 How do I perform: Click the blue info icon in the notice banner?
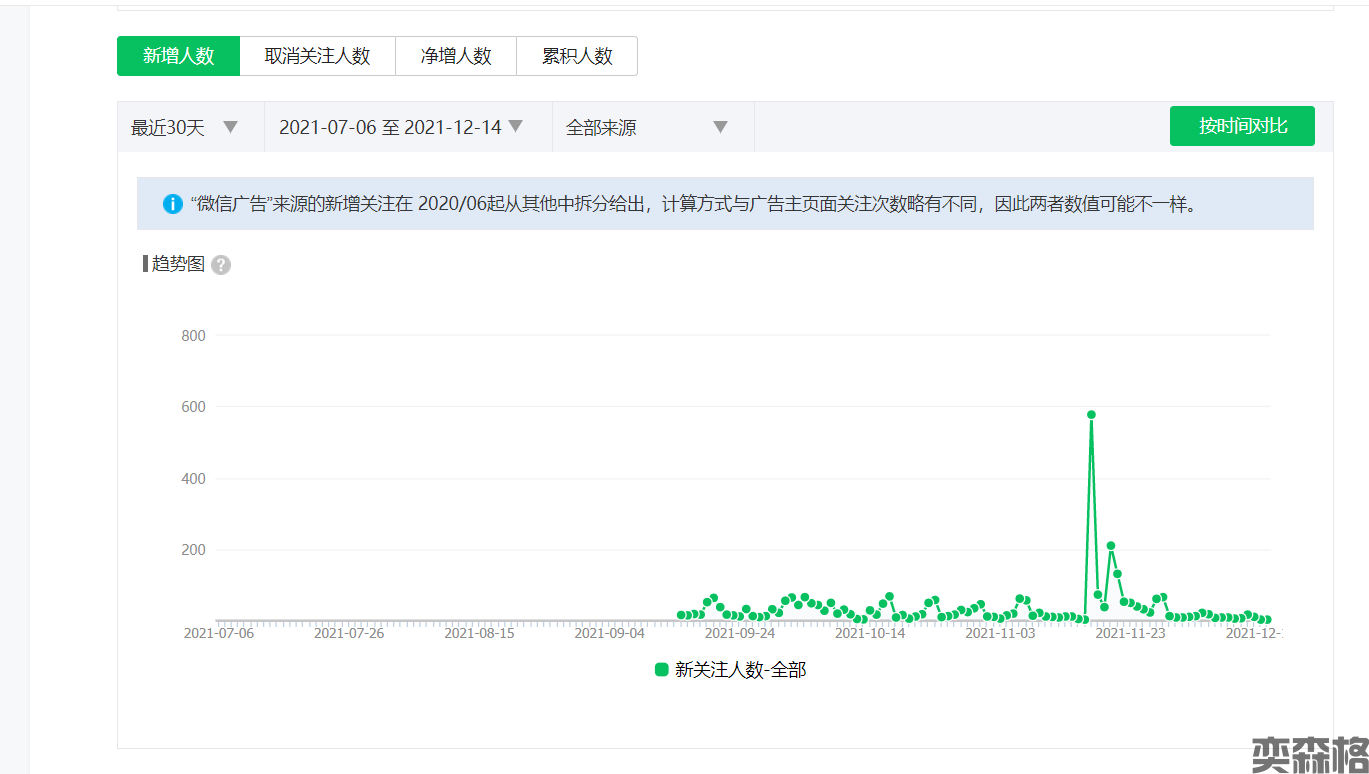click(x=173, y=204)
